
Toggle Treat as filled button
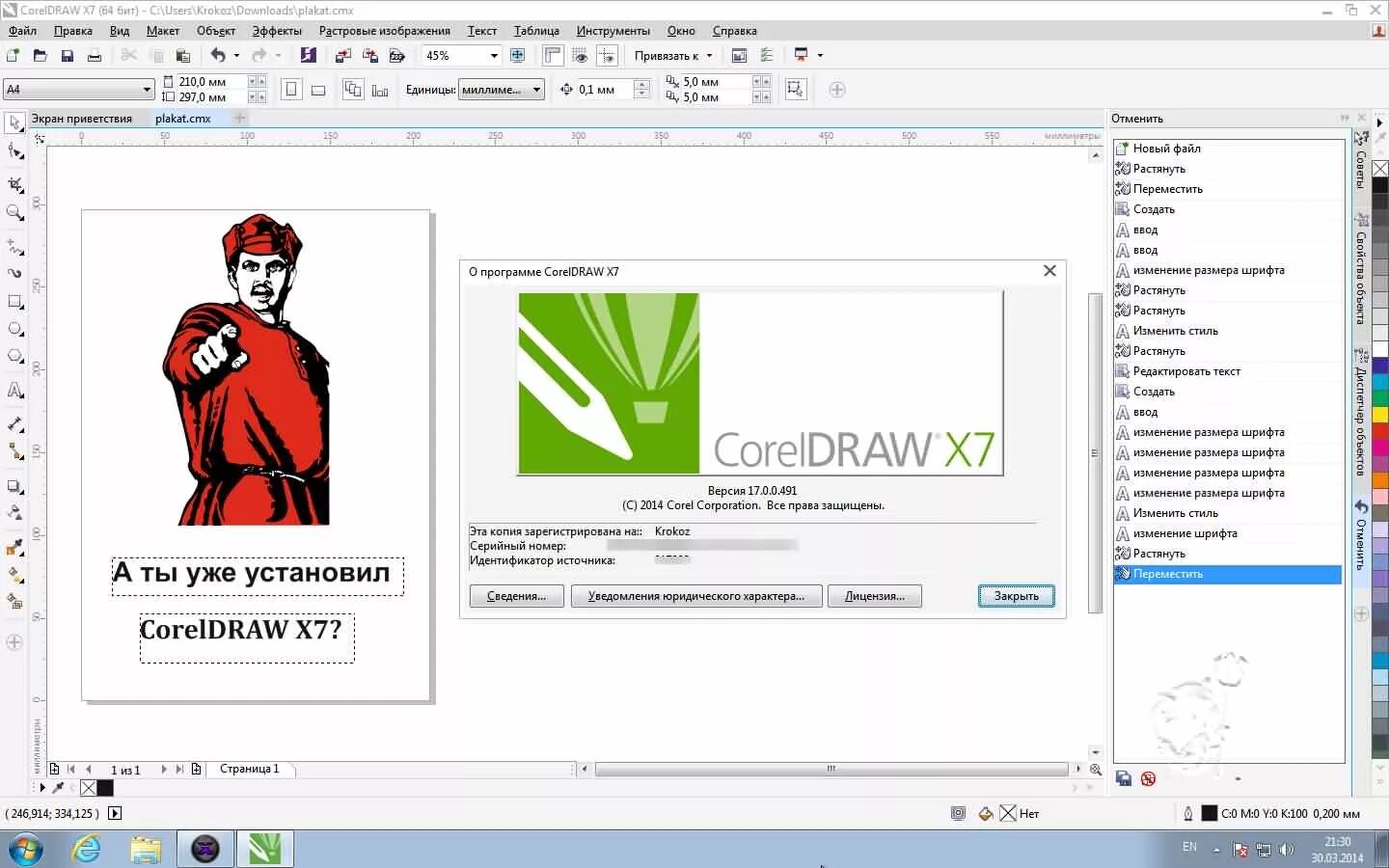tap(795, 90)
